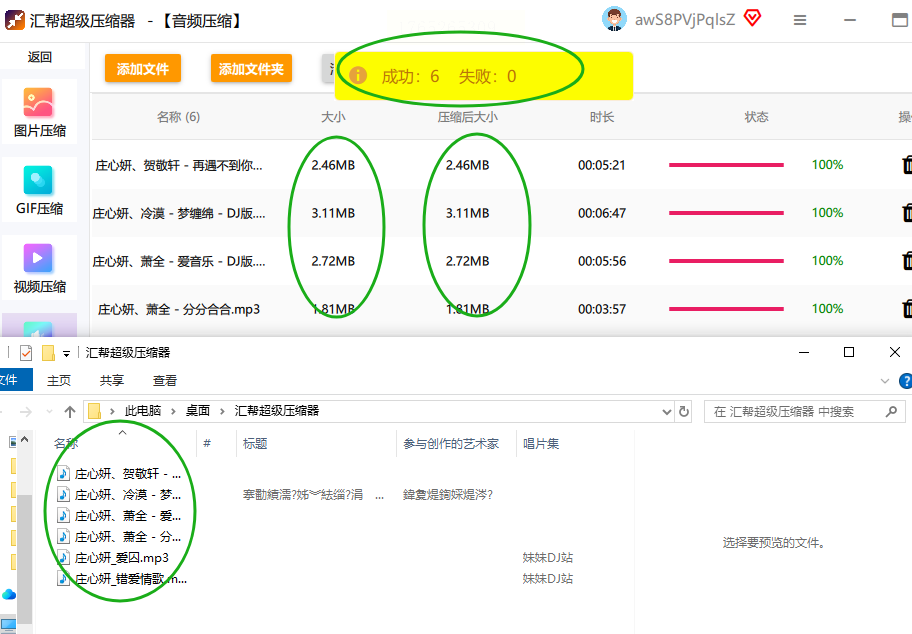Open Explorer help question mark icon
Screen dimensions: 912x634
pyautogui.click(x=906, y=381)
